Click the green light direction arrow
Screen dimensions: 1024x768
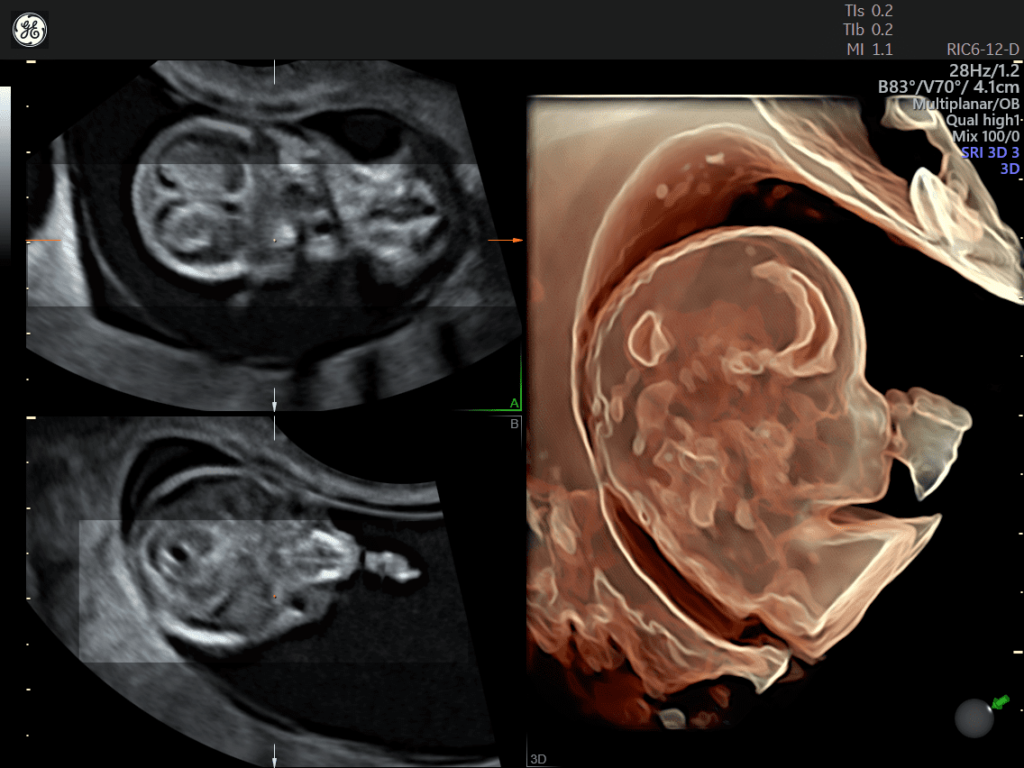(999, 703)
